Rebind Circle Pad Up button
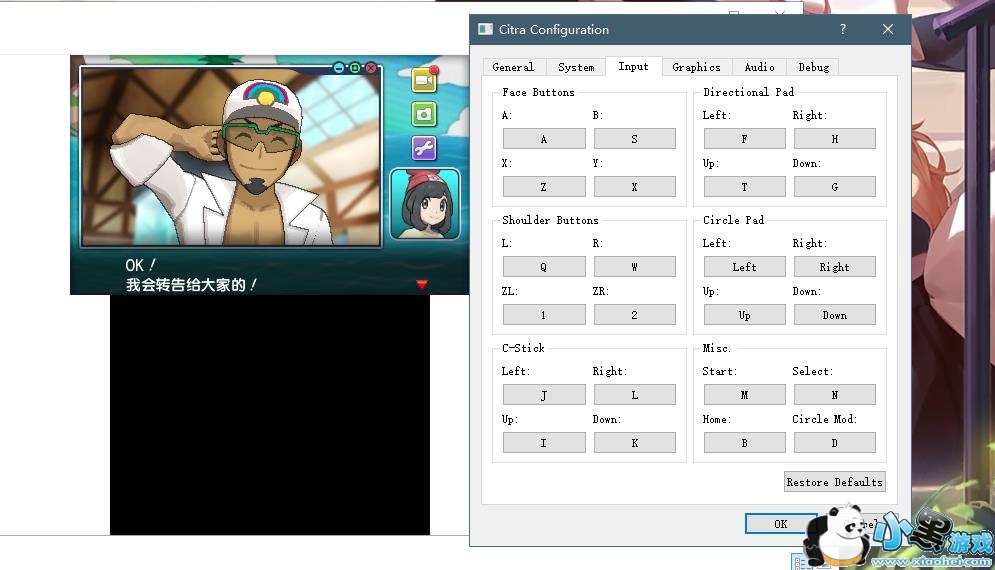 click(744, 315)
